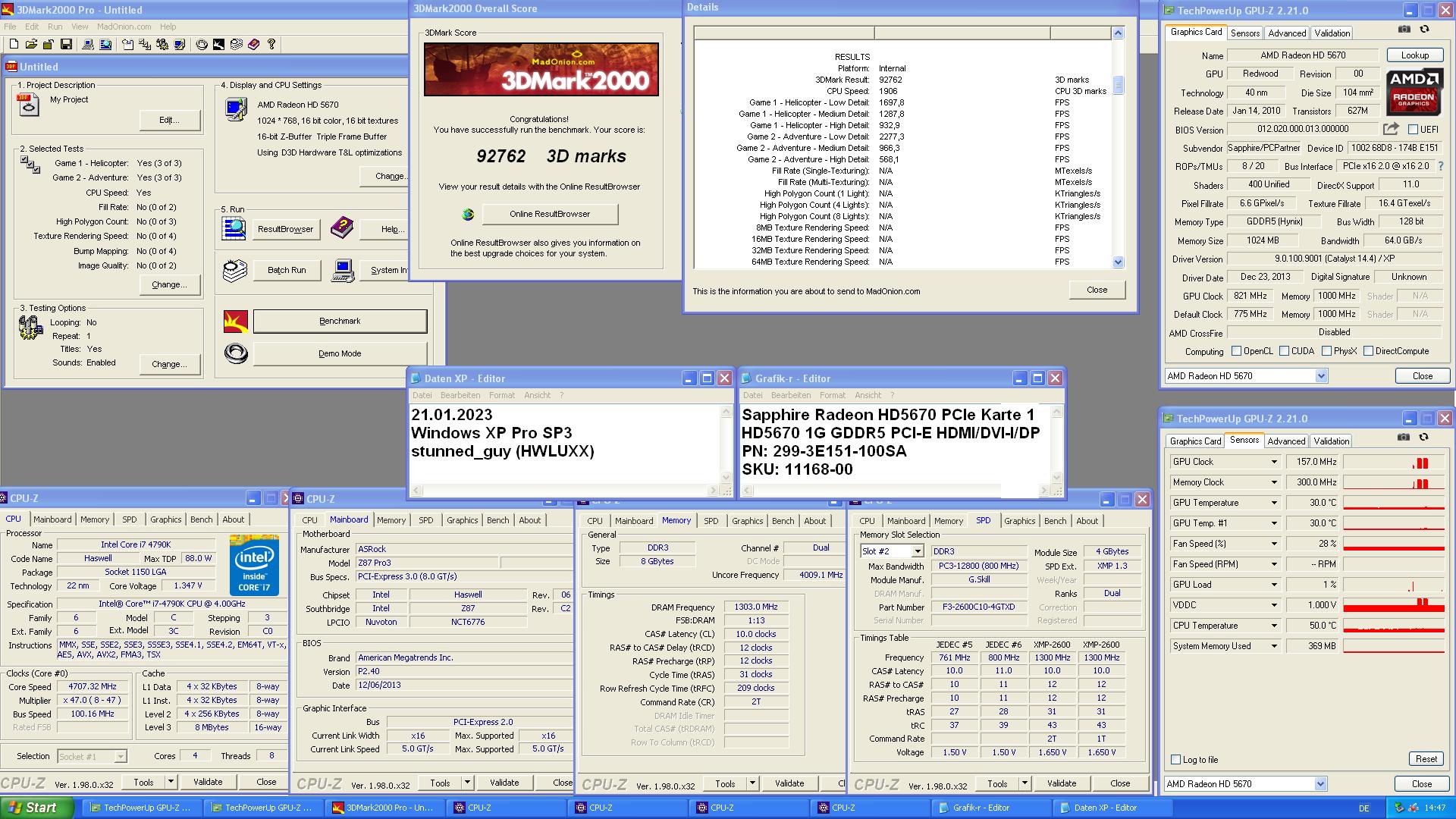The width and height of the screenshot is (1456, 819).
Task: Click the Reset button in GPU-Z Sensors
Action: coord(1426,759)
